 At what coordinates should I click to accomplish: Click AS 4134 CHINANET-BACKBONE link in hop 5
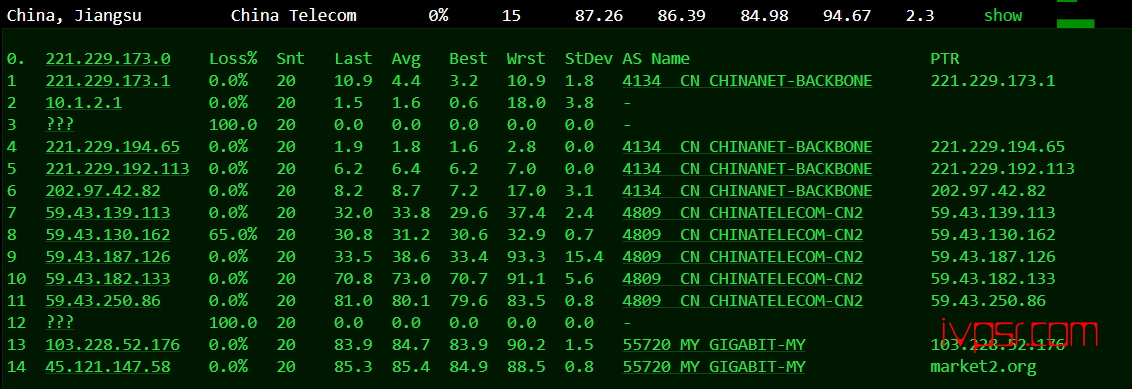(x=747, y=169)
